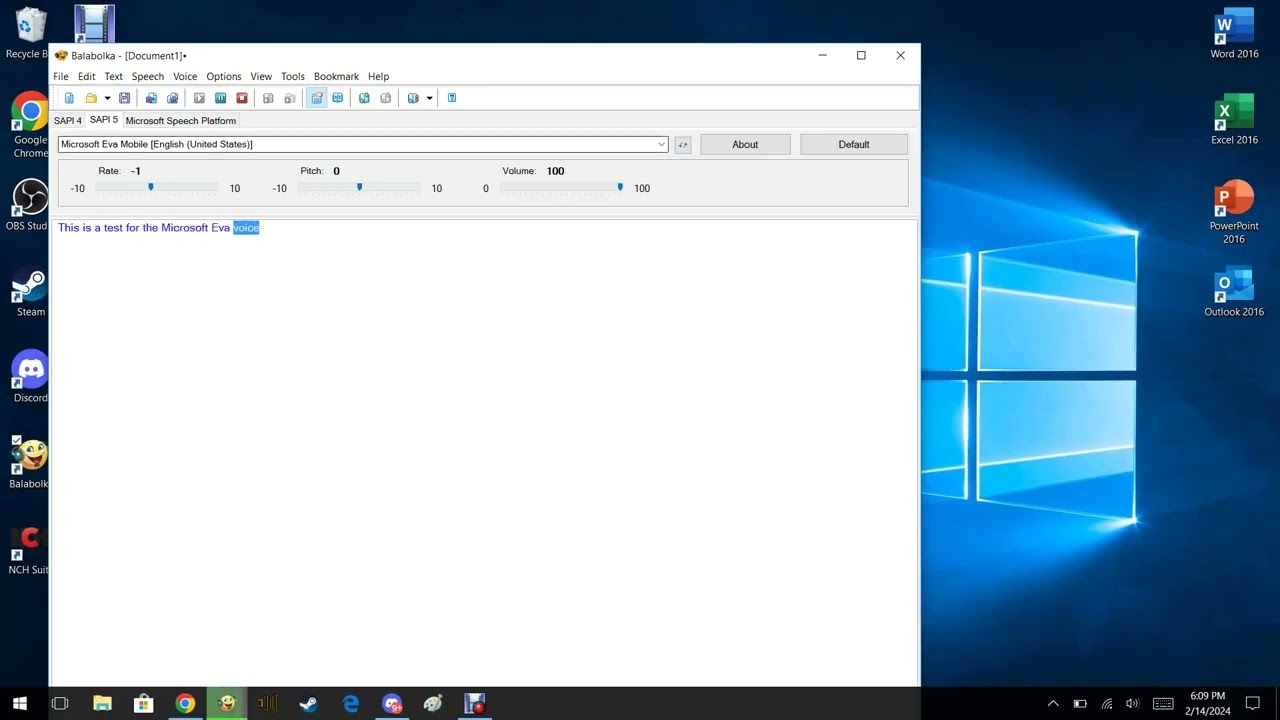The height and width of the screenshot is (720, 1280).
Task: Click the Pitch slider handle
Action: [359, 187]
